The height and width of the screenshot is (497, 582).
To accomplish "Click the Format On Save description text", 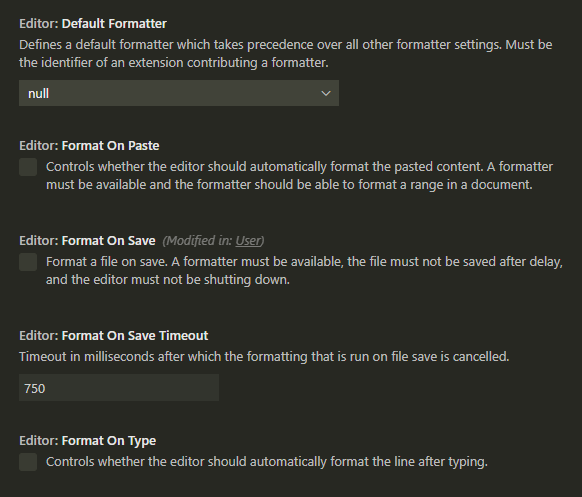I will (x=304, y=271).
